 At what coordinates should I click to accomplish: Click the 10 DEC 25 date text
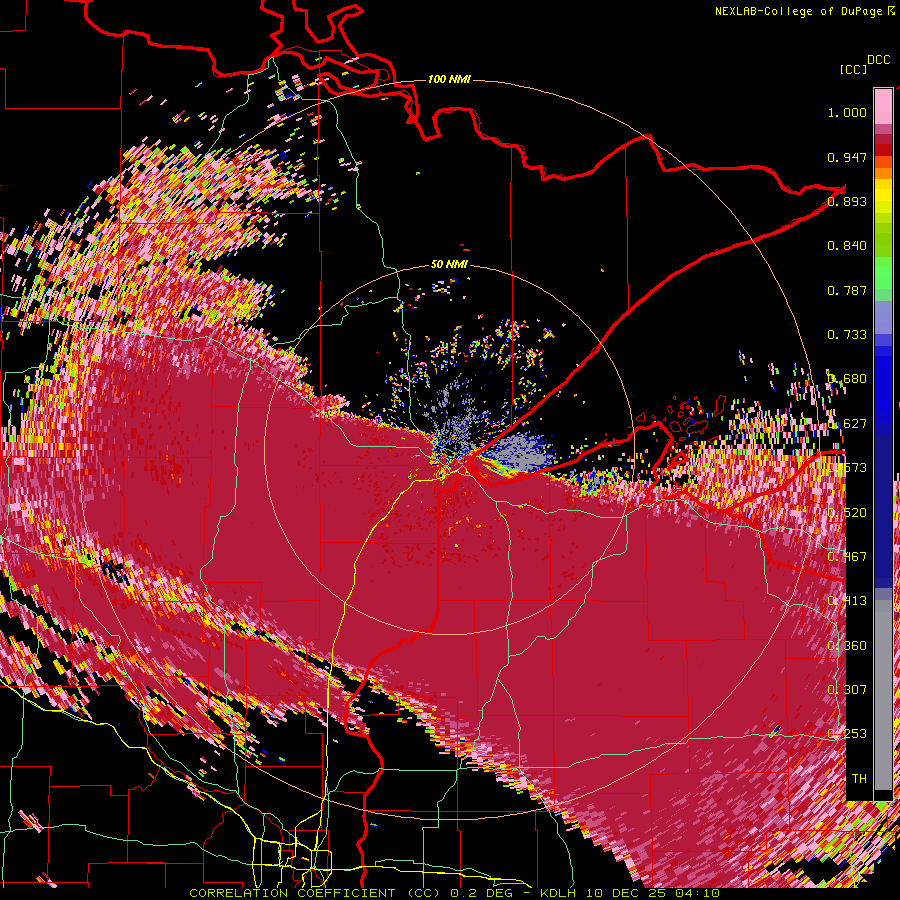pyautogui.click(x=626, y=893)
